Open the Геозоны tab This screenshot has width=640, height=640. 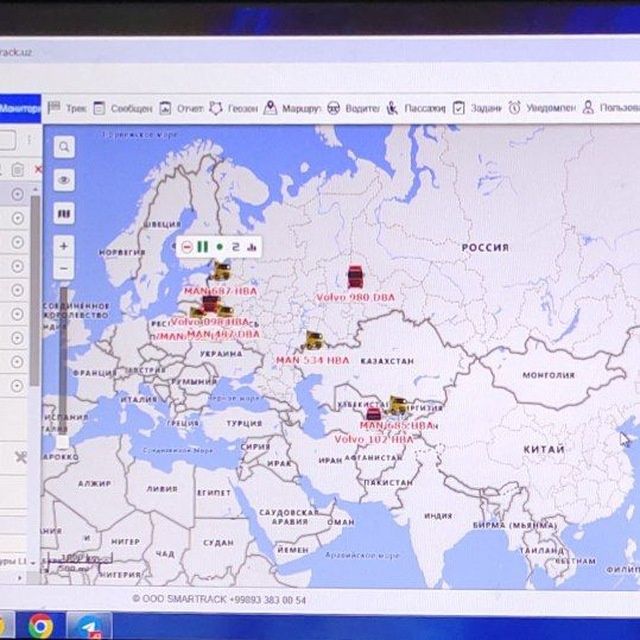click(234, 108)
